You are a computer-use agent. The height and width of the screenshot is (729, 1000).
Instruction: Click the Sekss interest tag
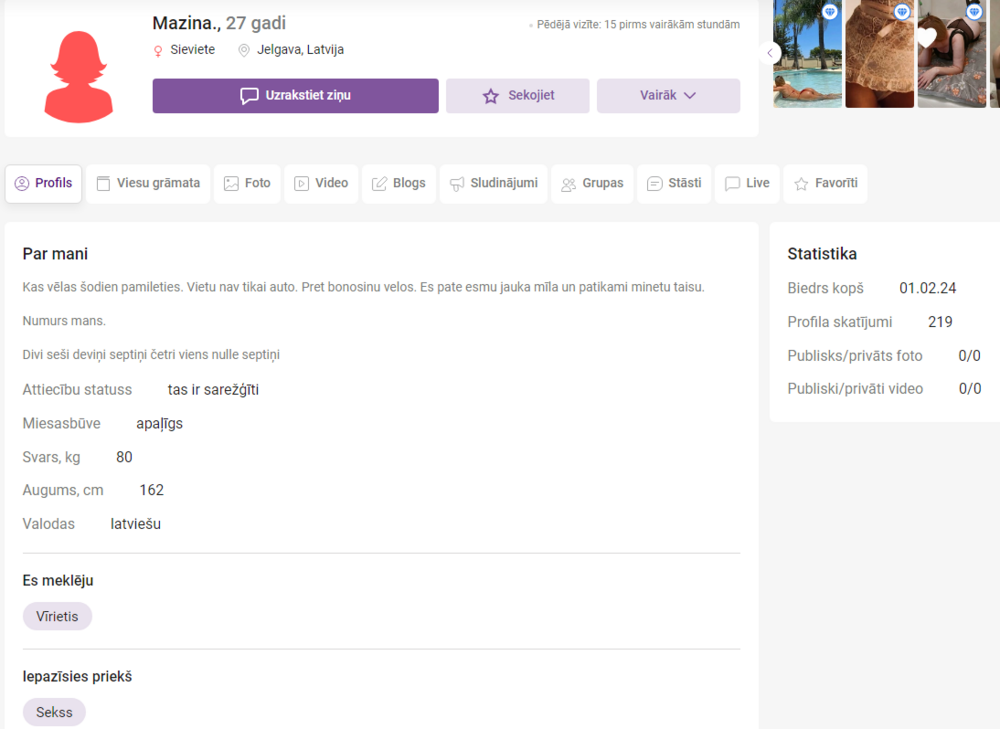[x=54, y=712]
